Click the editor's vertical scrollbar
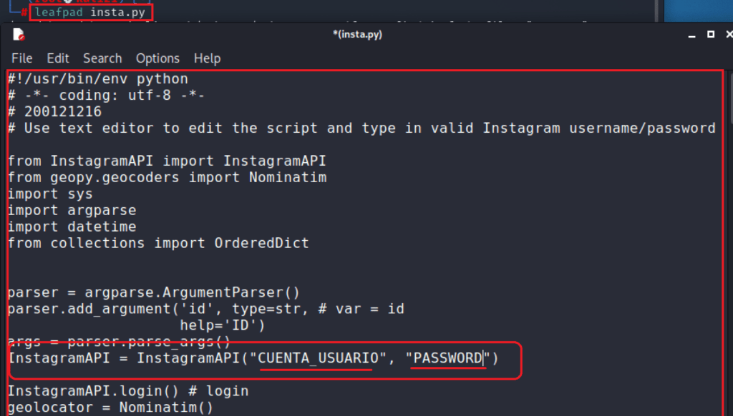The height and width of the screenshot is (416, 733). pyautogui.click(x=730, y=243)
